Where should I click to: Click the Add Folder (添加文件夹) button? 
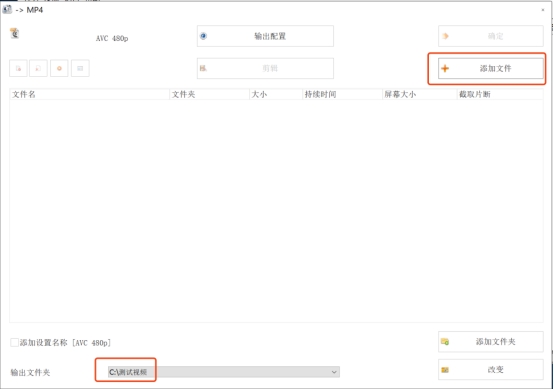(490, 342)
